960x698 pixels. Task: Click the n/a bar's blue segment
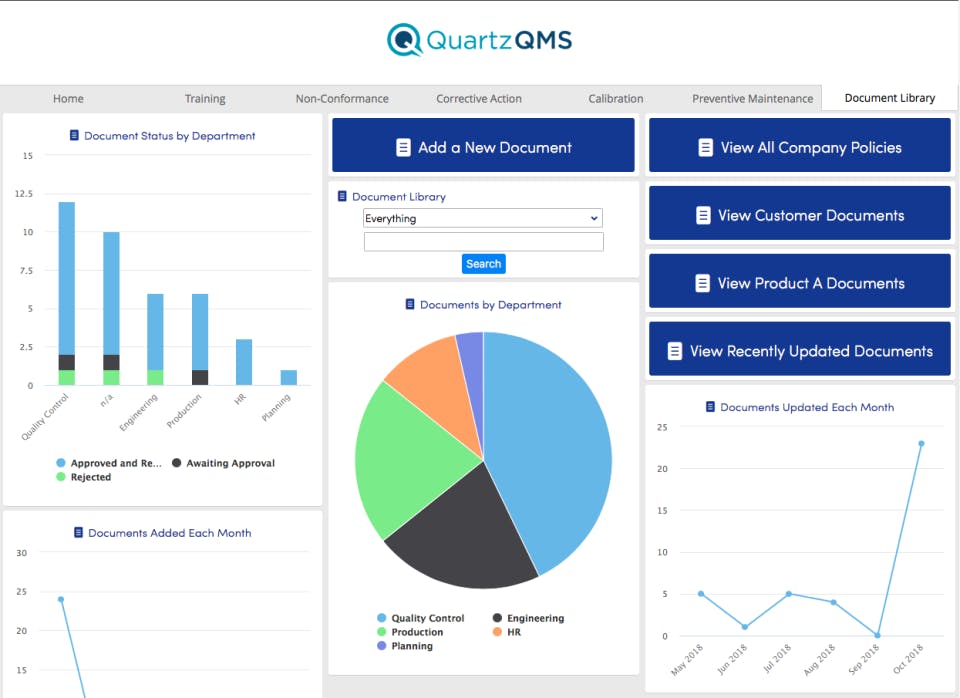111,294
